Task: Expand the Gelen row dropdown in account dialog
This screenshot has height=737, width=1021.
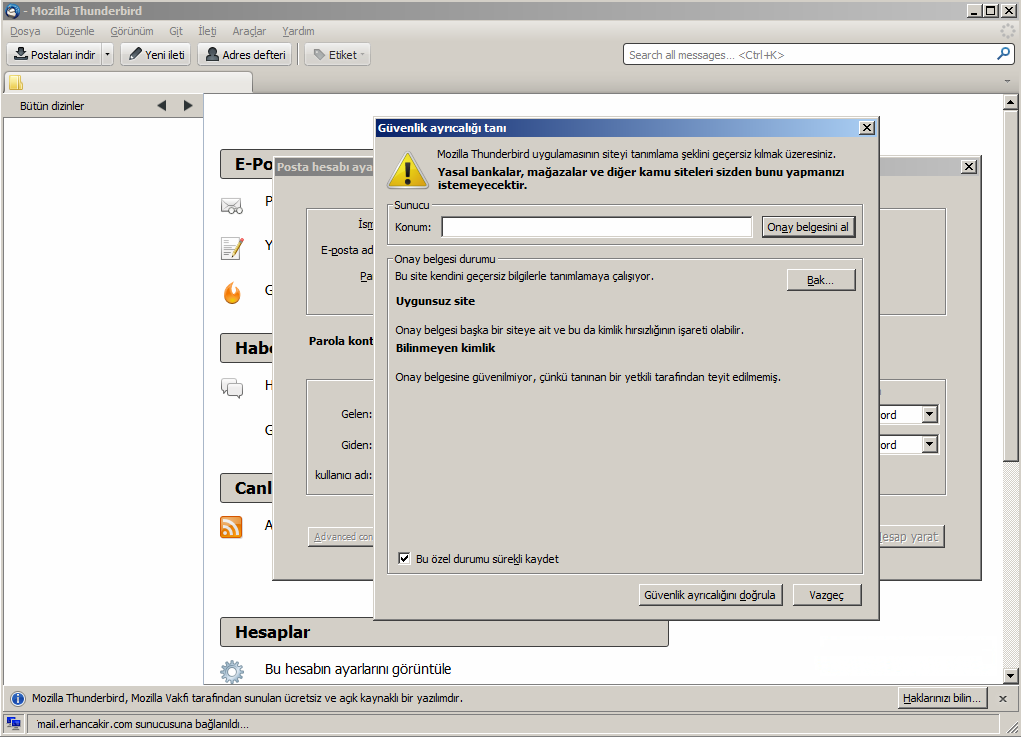Action: click(x=930, y=414)
